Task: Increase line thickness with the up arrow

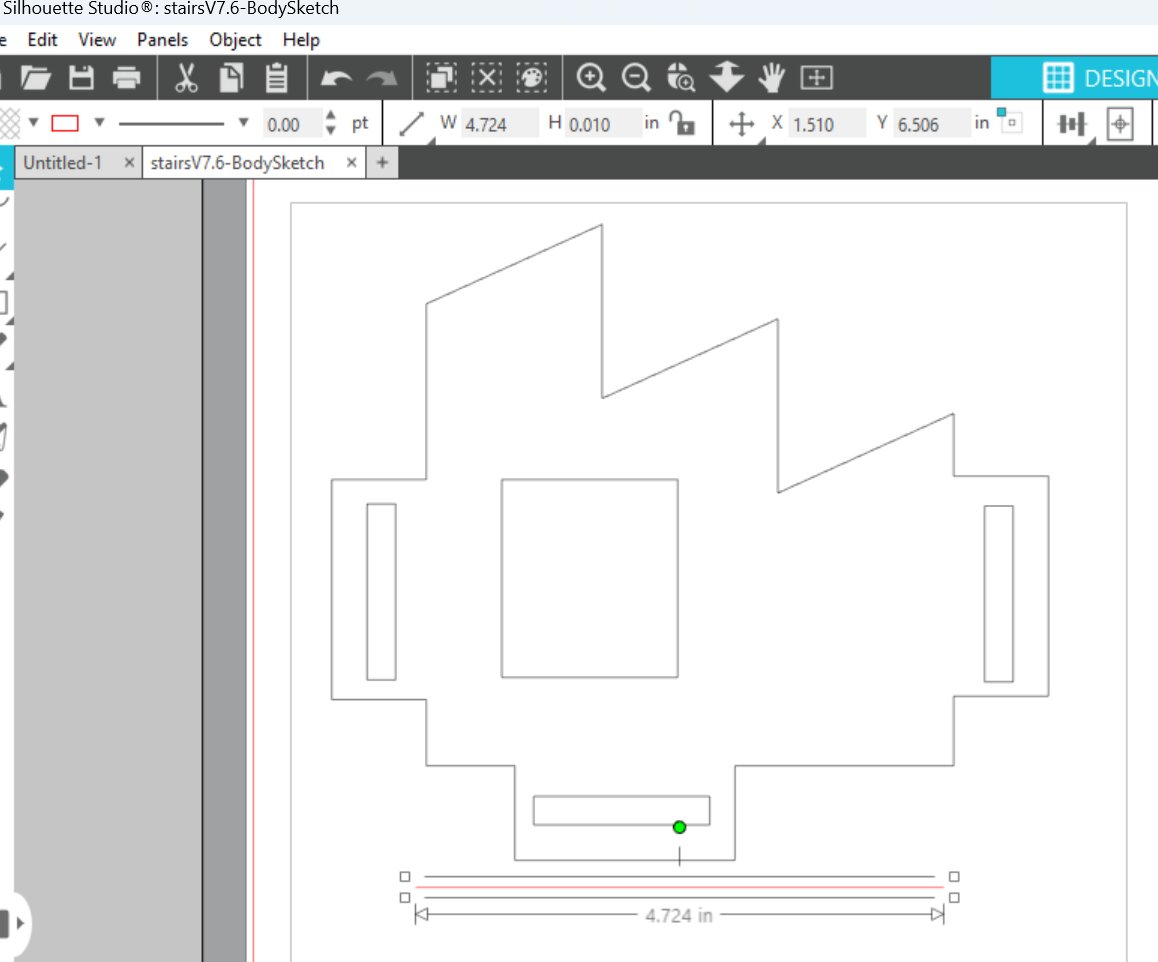Action: click(331, 116)
